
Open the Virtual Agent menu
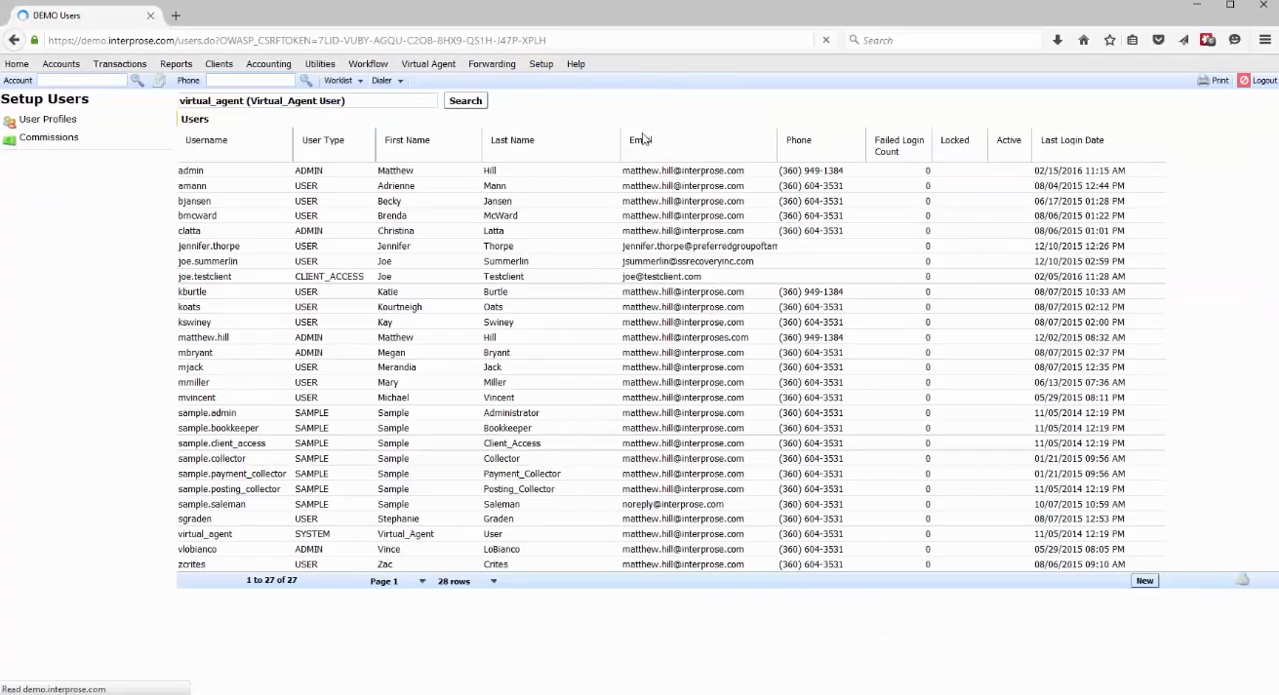point(428,64)
